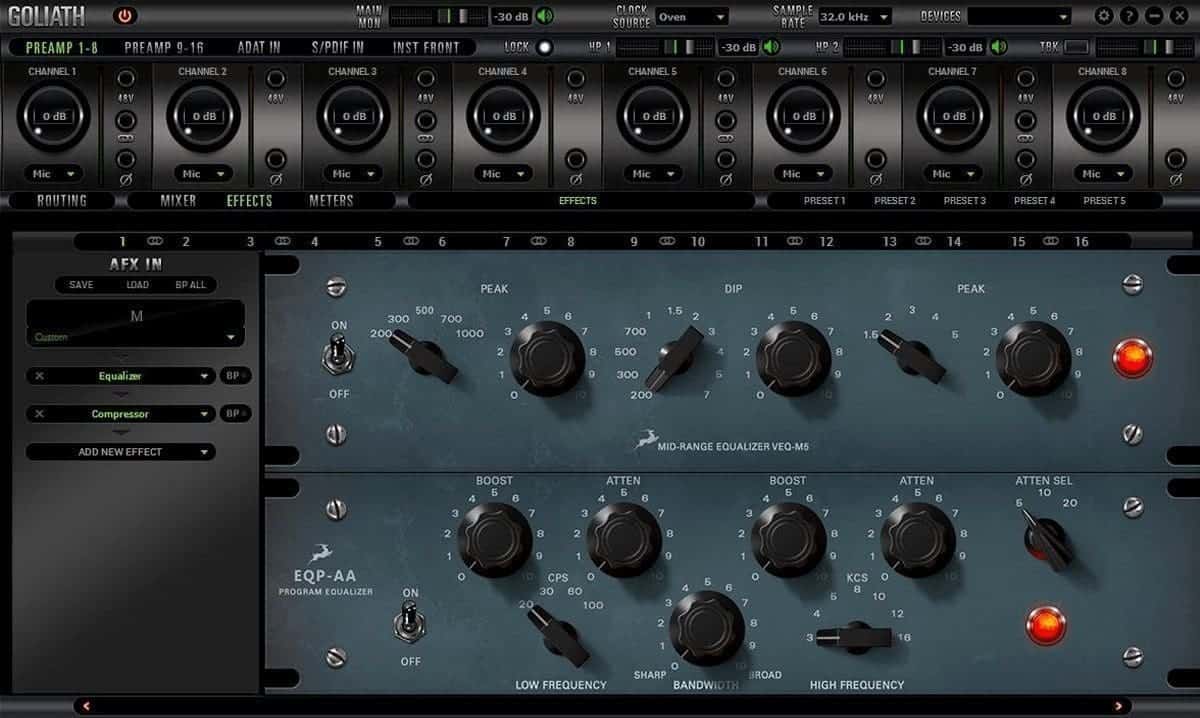The height and width of the screenshot is (718, 1200).
Task: Open help with the question mark icon
Action: (x=1130, y=16)
